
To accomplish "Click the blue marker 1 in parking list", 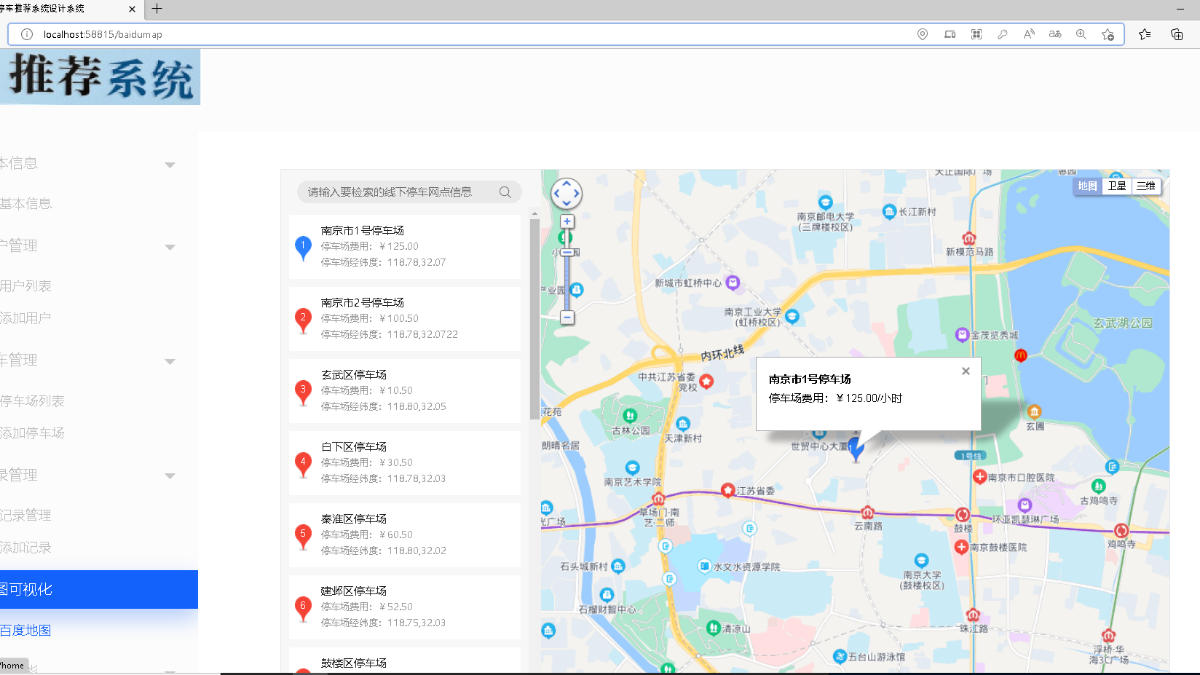I will (304, 248).
